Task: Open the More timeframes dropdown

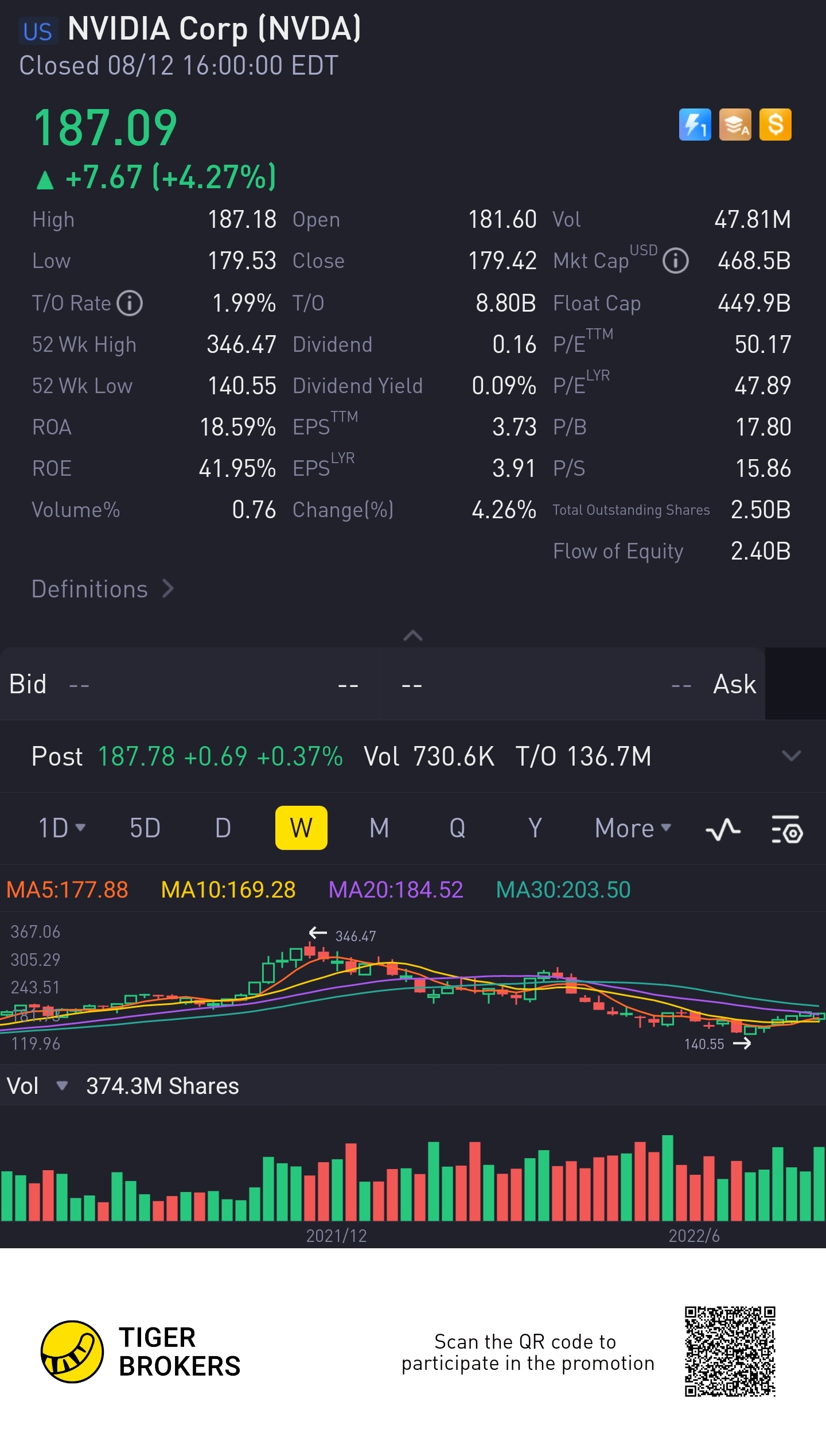Action: point(633,828)
